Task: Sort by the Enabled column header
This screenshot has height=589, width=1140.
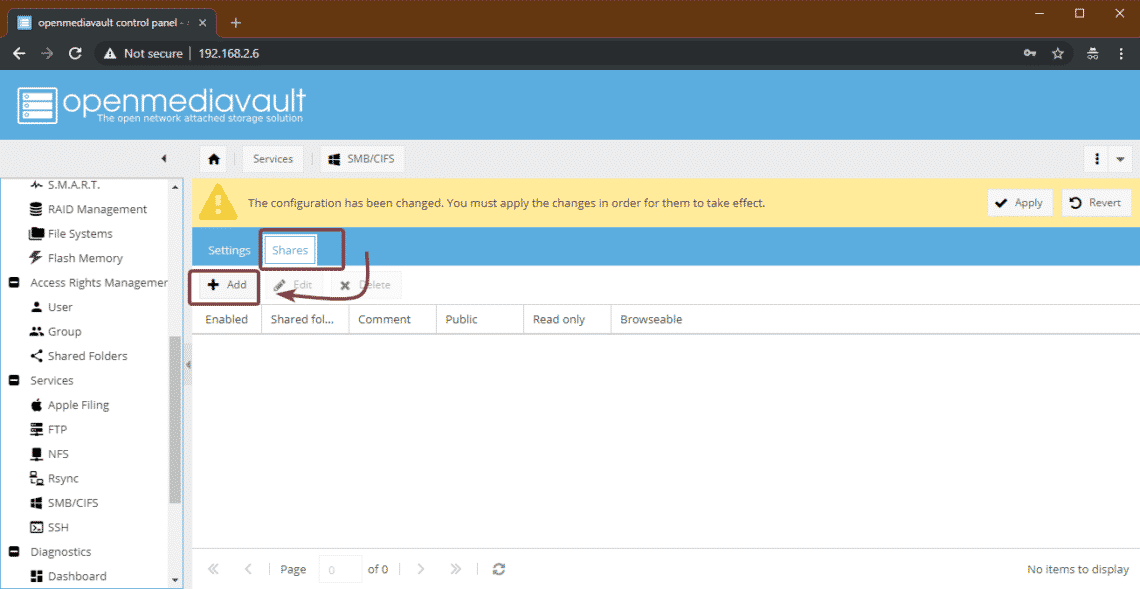Action: pyautogui.click(x=227, y=319)
